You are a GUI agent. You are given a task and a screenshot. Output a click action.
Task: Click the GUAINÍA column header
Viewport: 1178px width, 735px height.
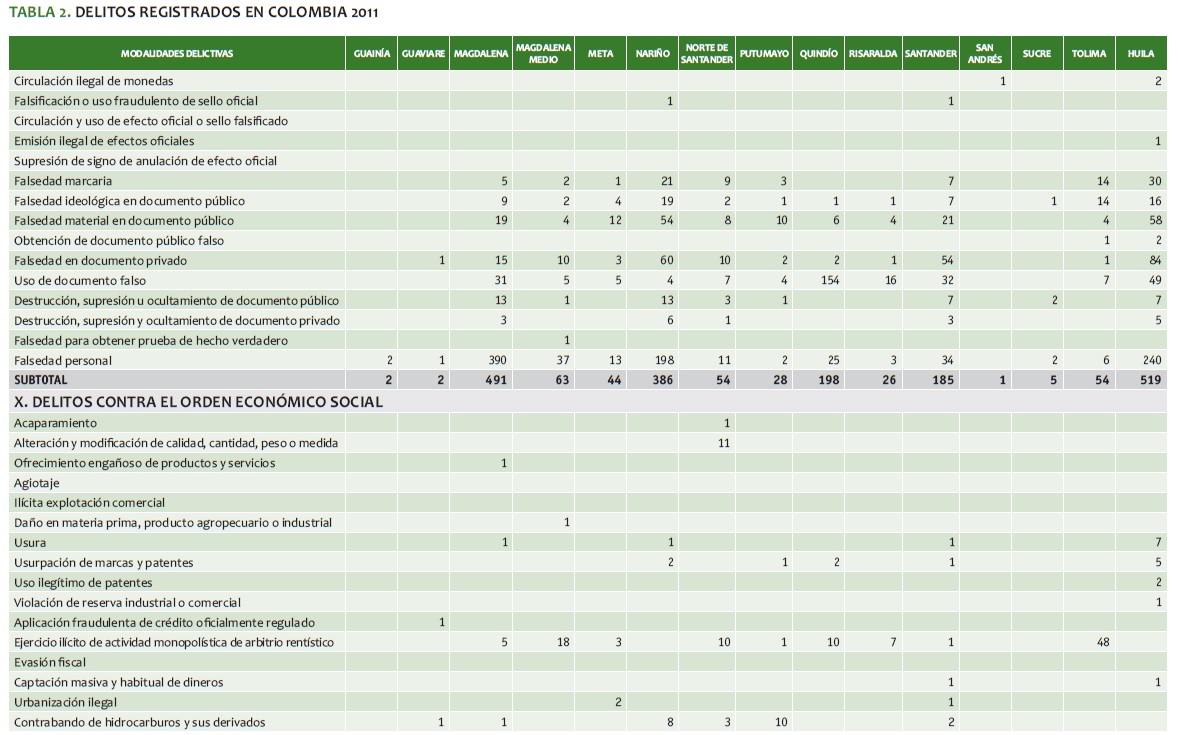click(372, 53)
